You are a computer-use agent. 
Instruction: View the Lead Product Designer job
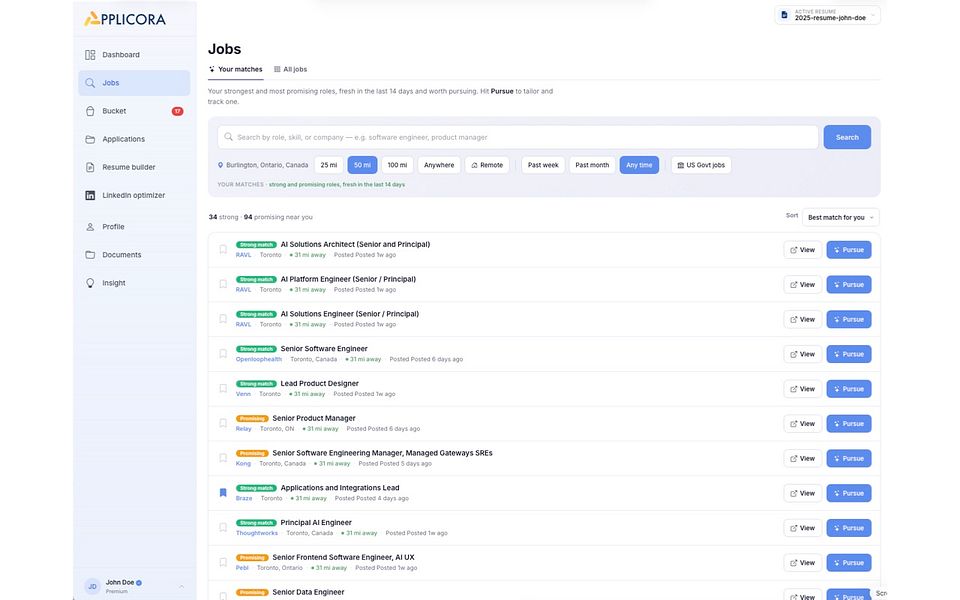click(803, 389)
